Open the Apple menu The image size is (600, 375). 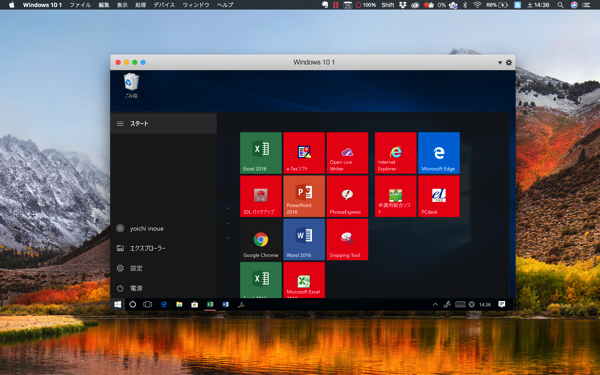click(11, 5)
